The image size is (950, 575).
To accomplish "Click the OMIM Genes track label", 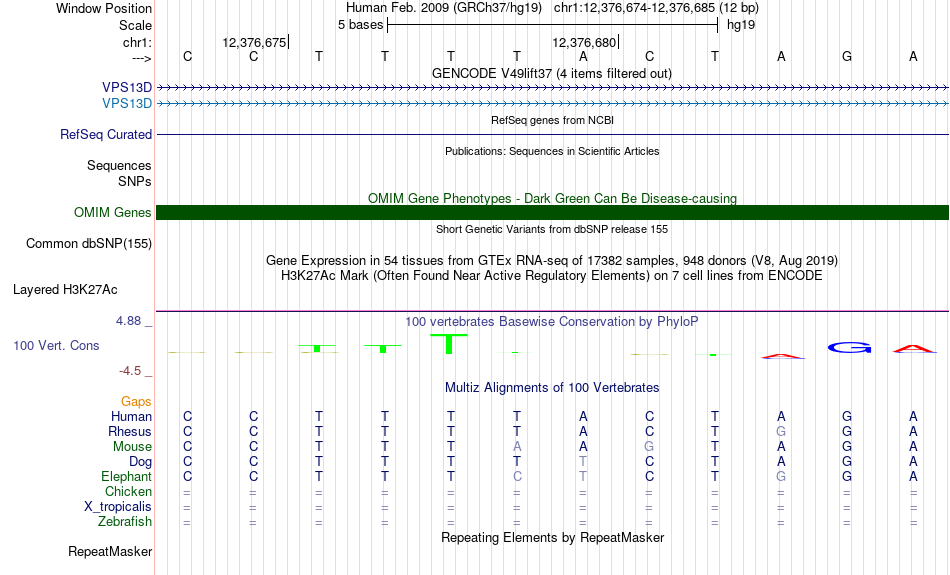I will [x=113, y=213].
